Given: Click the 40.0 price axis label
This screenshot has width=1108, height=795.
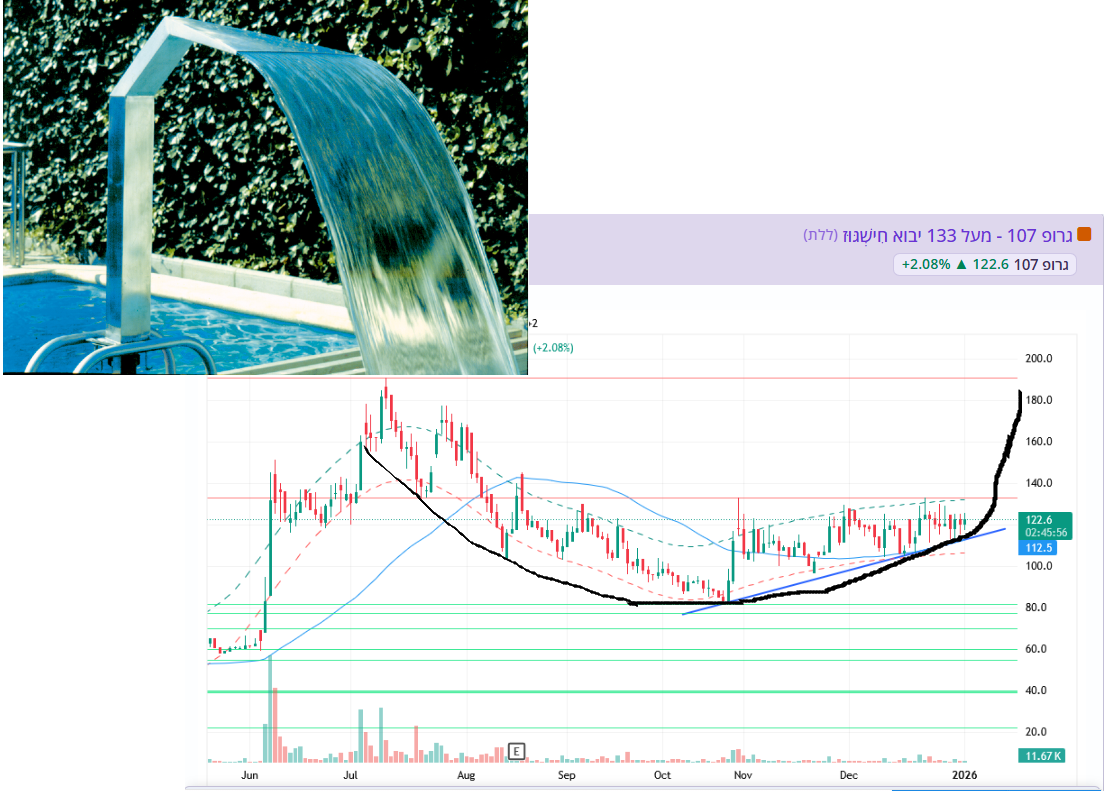Looking at the screenshot, I should [x=1035, y=690].
